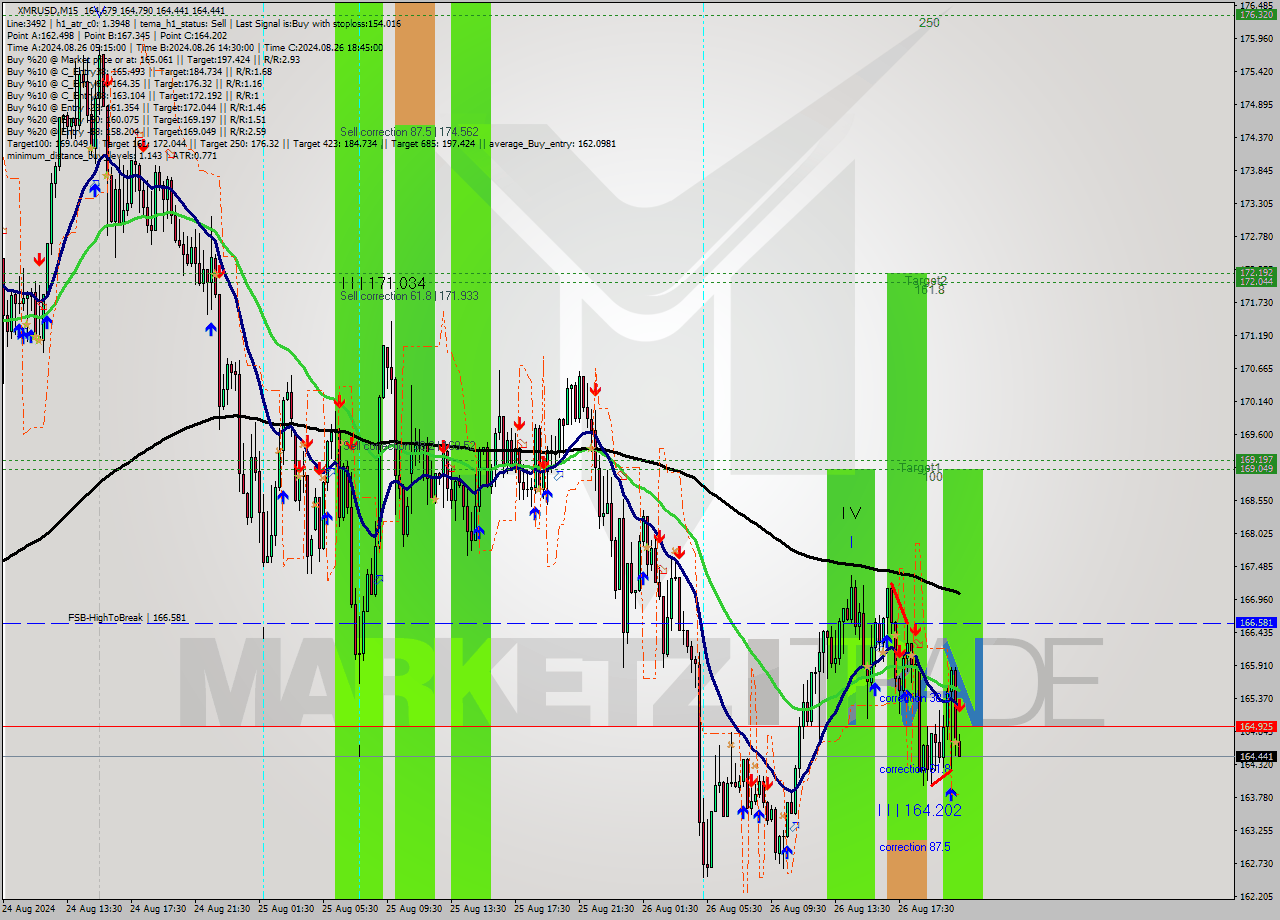Screen dimensions: 1280x920
Task: Click the 173.845 price axis label
Action: (1256, 171)
